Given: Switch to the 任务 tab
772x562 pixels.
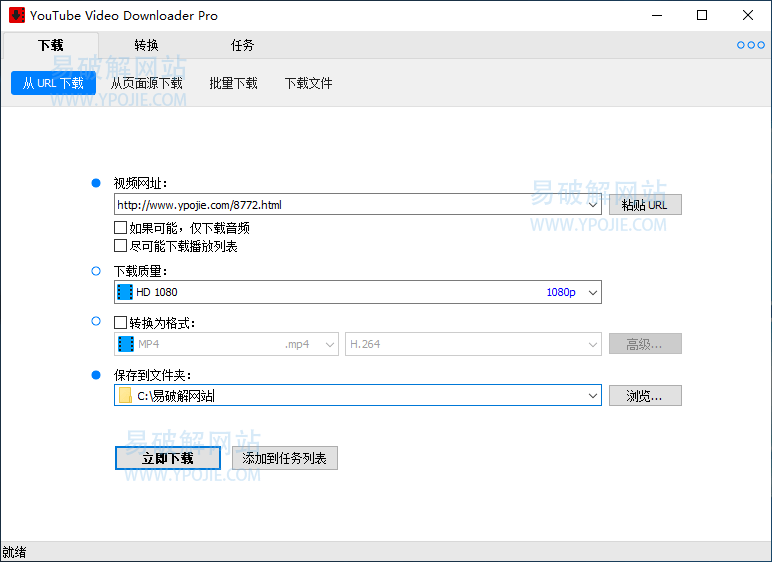Looking at the screenshot, I should (x=242, y=46).
